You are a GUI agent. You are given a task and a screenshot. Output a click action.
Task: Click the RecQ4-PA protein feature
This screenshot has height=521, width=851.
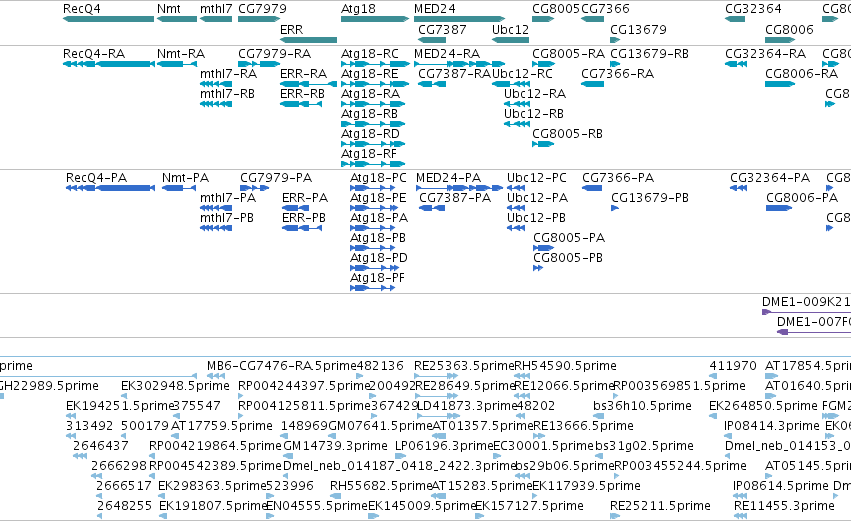point(110,188)
